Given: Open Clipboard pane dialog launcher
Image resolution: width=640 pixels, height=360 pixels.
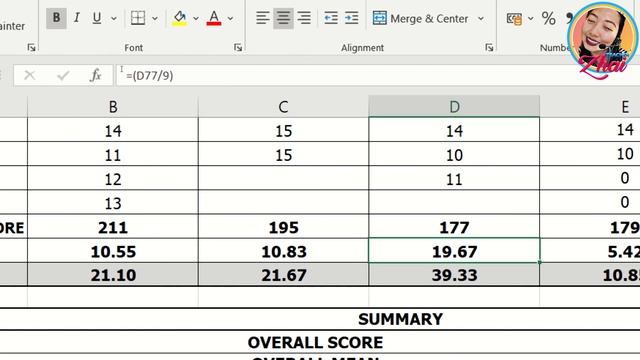Looking at the screenshot, I should [31, 48].
